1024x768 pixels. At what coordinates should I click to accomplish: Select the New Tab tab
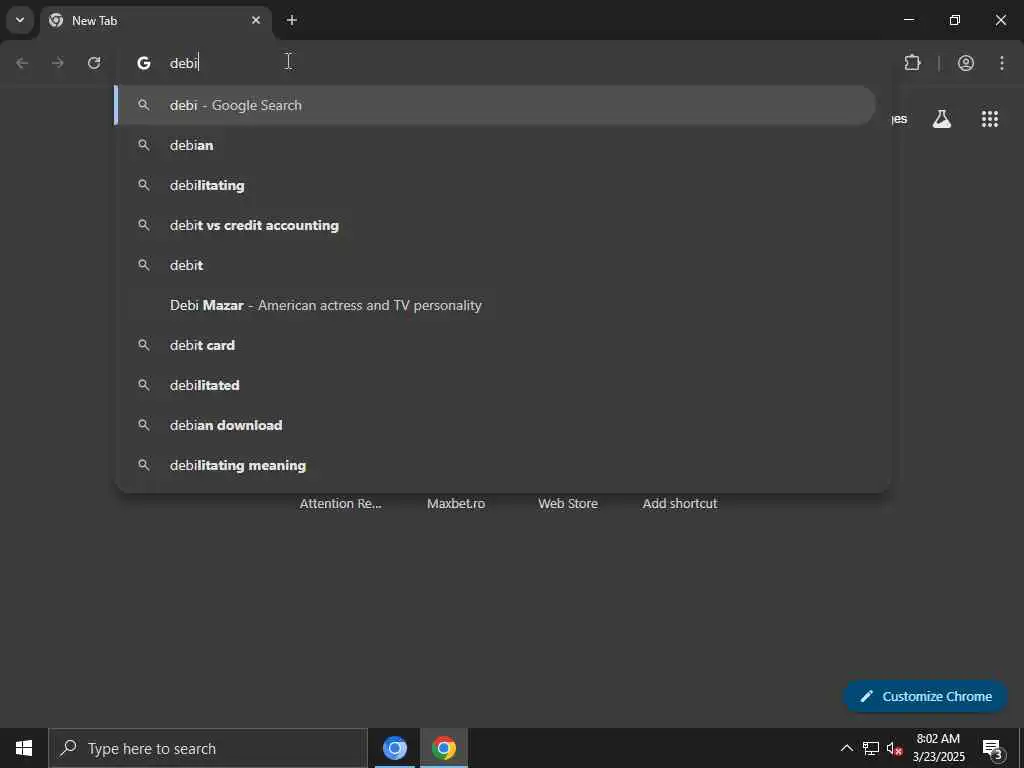coord(155,20)
